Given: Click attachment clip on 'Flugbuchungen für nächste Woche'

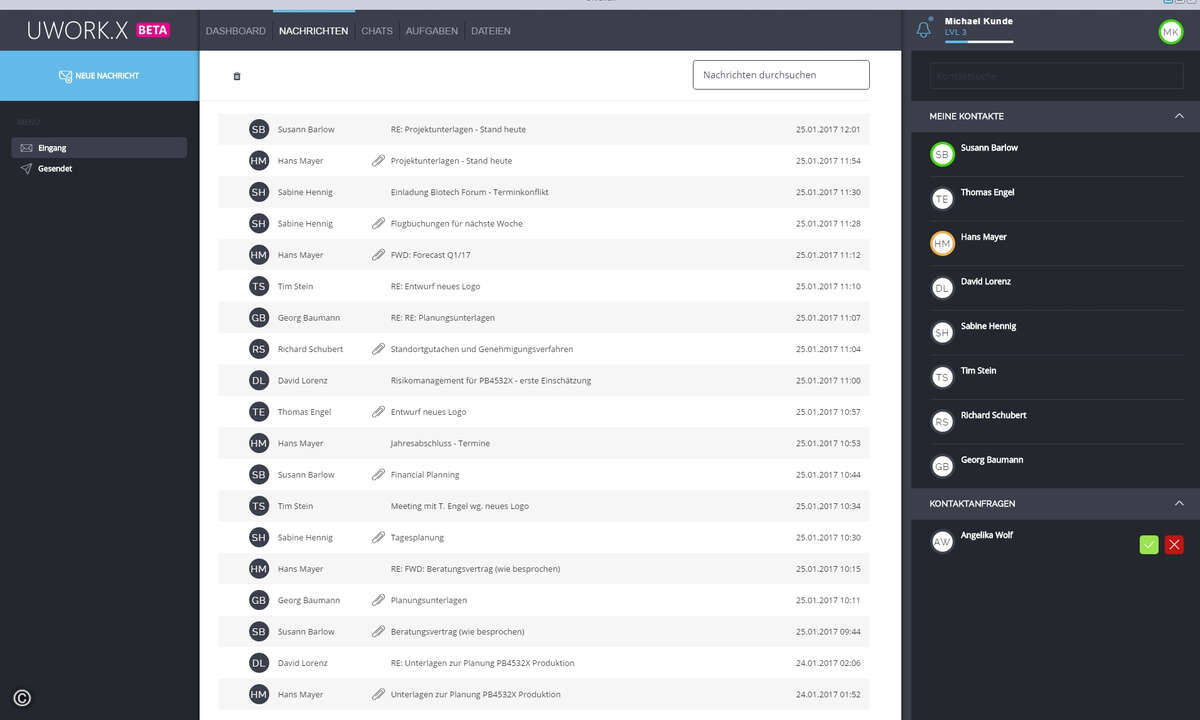Looking at the screenshot, I should [x=378, y=223].
